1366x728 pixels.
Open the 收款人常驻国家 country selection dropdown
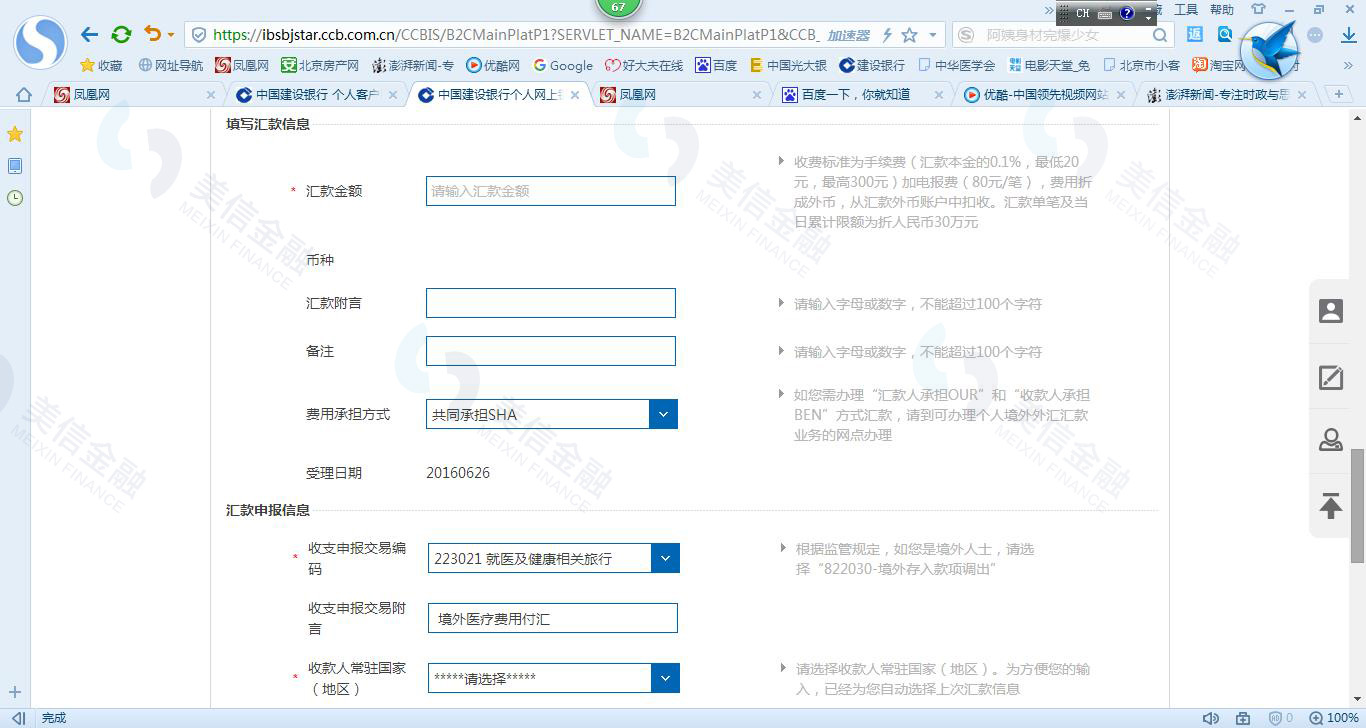pyautogui.click(x=665, y=678)
